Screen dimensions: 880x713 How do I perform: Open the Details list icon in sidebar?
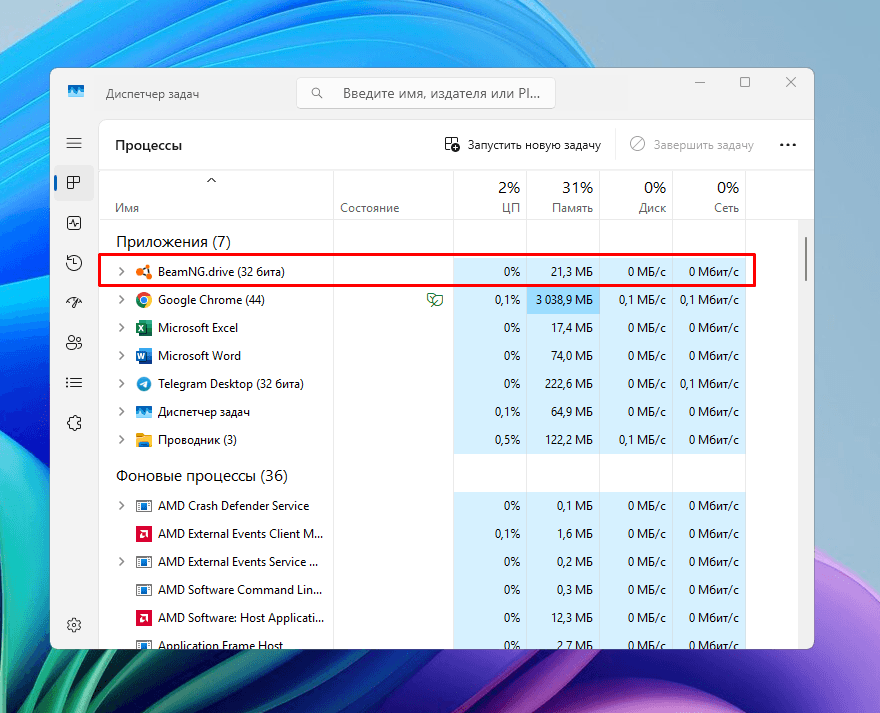(74, 383)
